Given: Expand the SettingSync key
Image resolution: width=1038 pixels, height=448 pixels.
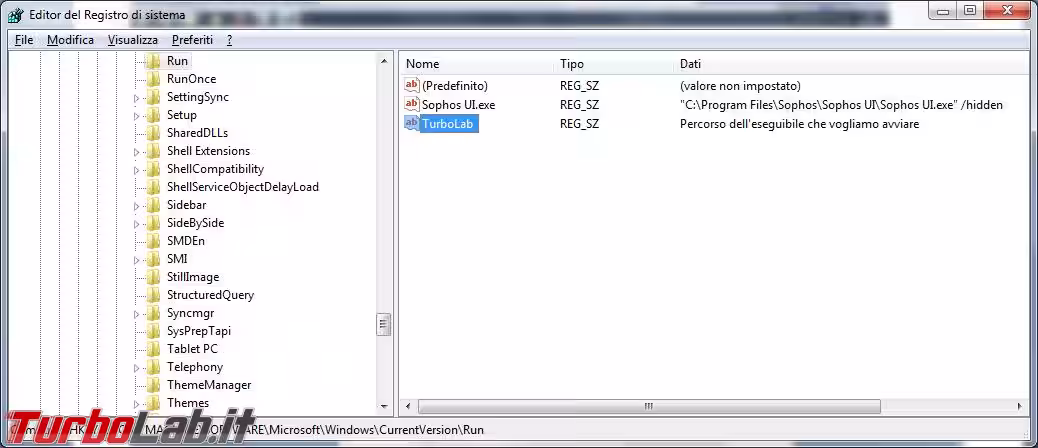Looking at the screenshot, I should [x=136, y=98].
